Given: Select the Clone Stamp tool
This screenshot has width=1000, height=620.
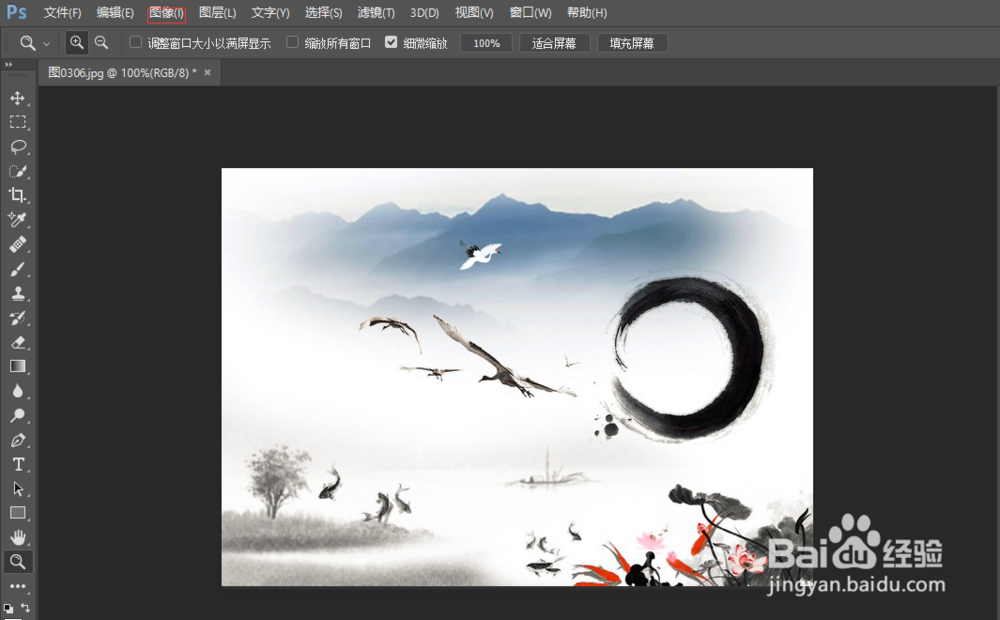Looking at the screenshot, I should point(18,293).
